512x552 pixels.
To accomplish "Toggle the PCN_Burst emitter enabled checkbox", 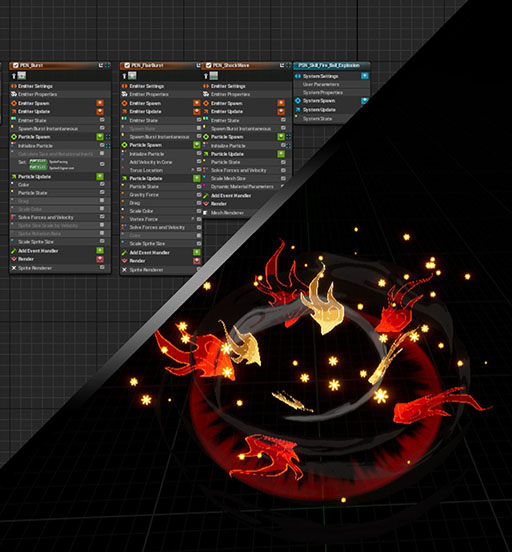I will pyautogui.click(x=15, y=65).
